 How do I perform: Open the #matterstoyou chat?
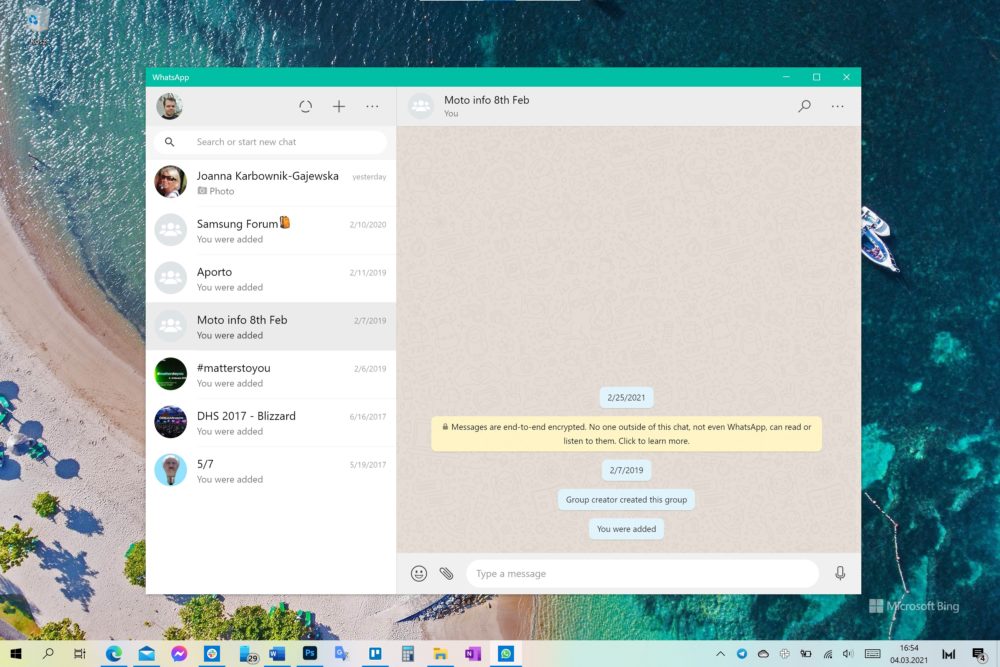point(270,374)
